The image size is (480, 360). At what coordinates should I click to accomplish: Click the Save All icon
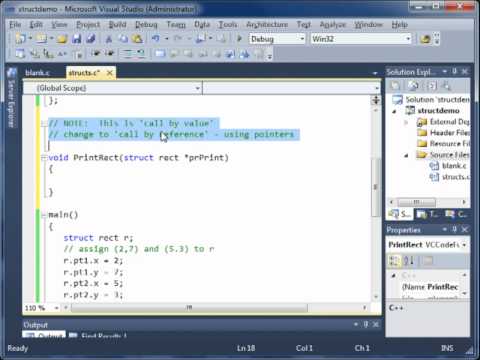[91, 39]
